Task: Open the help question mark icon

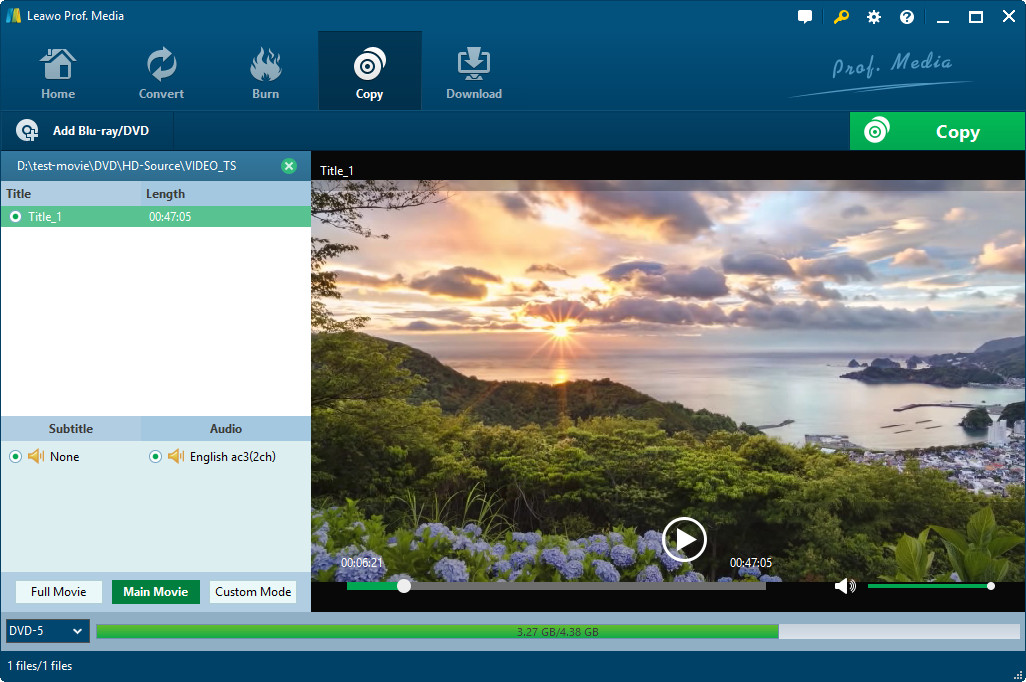Action: pyautogui.click(x=907, y=17)
